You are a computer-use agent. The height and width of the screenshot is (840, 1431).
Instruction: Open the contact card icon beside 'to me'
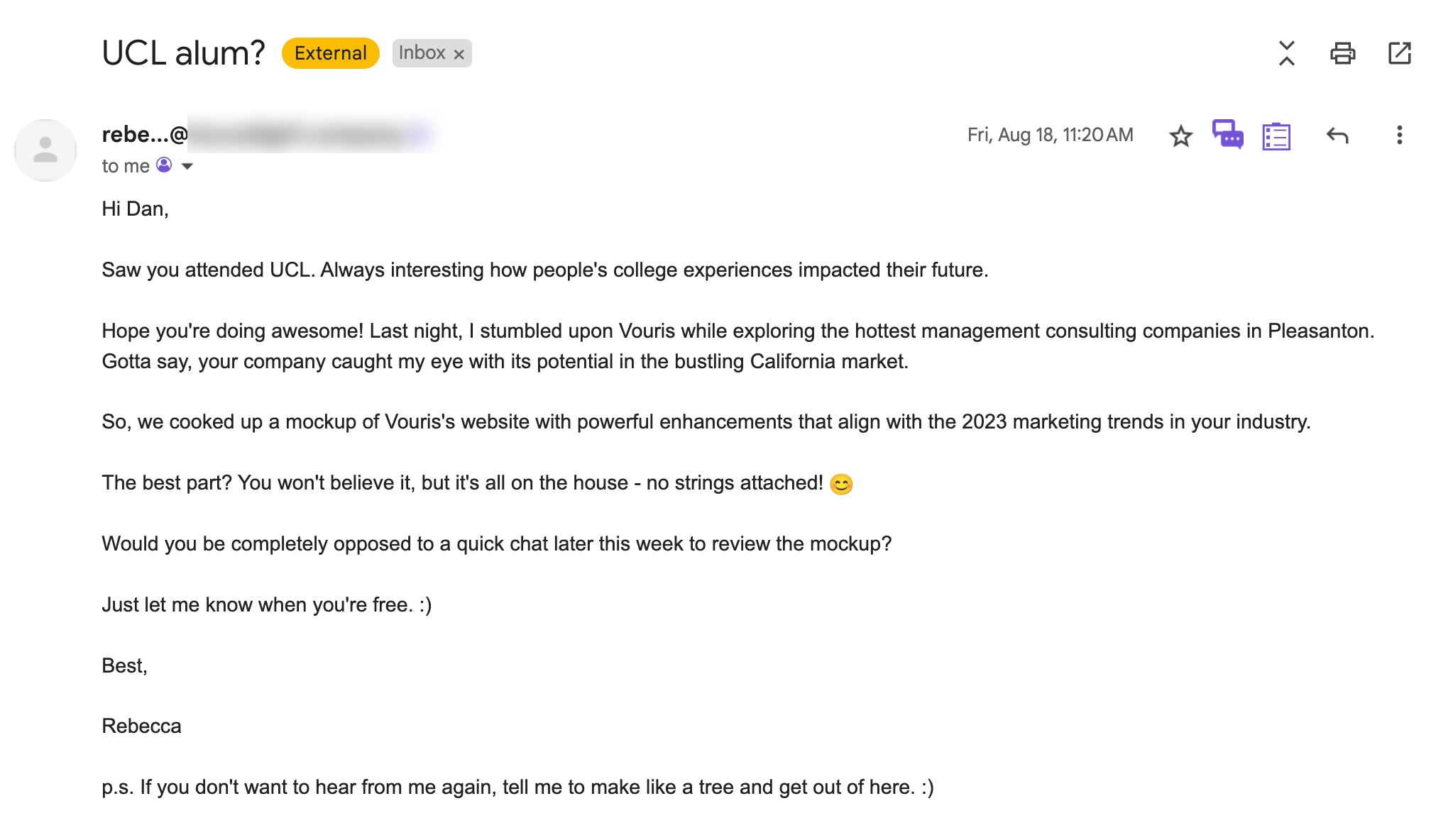pyautogui.click(x=164, y=165)
